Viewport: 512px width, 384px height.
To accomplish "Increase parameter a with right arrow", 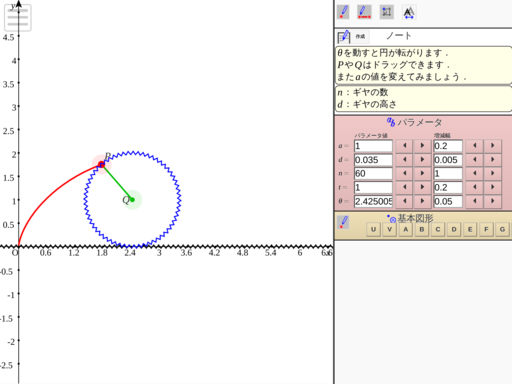I will (422, 146).
